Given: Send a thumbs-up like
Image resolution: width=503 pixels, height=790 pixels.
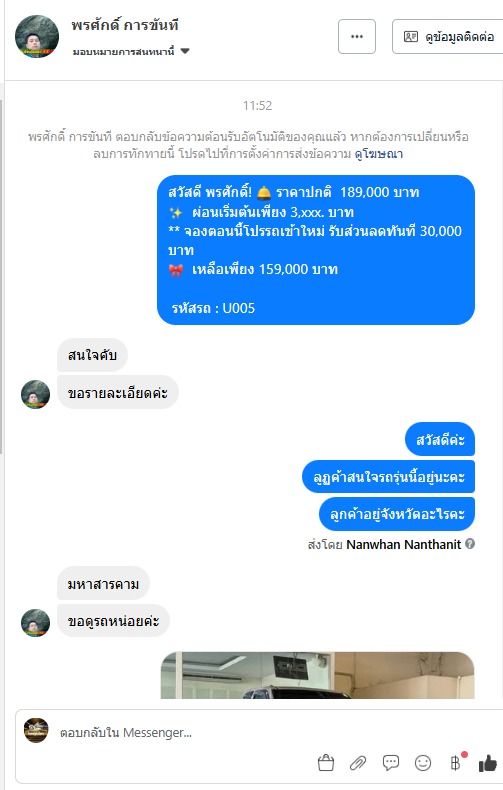Looking at the screenshot, I should pyautogui.click(x=487, y=763).
